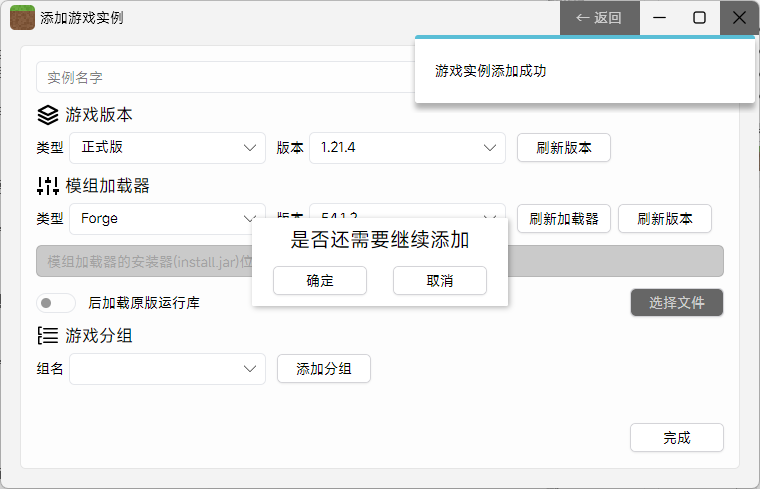Confirm with 确定 in the dialog
Screen dimensions: 760x489
(320, 281)
